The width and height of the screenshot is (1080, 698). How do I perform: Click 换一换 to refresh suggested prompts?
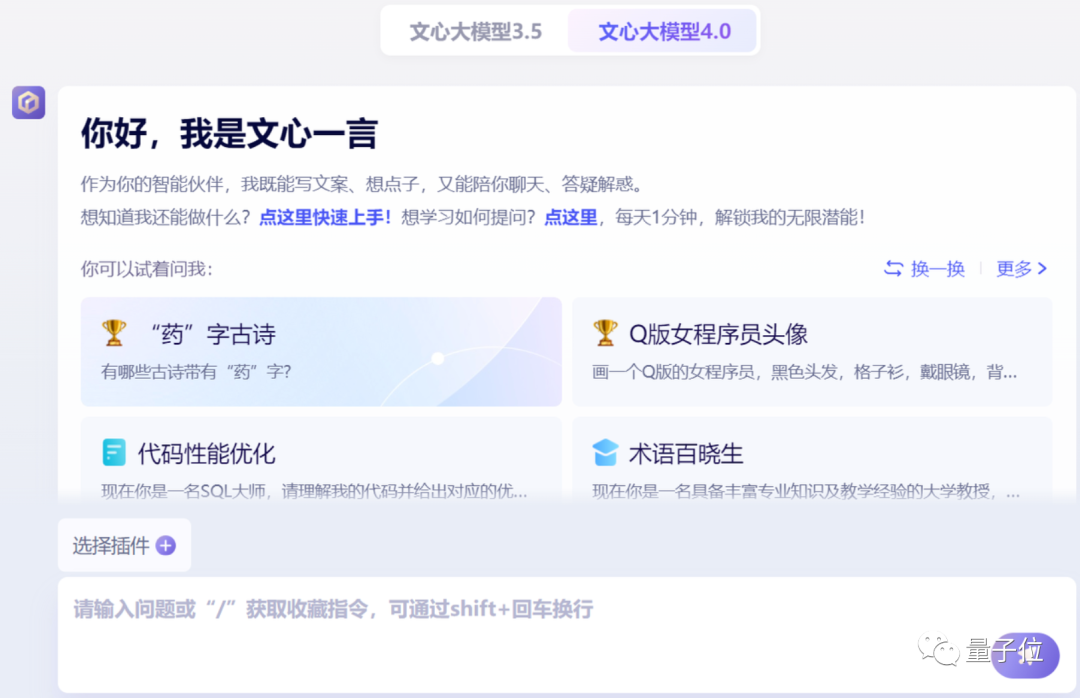[936, 268]
